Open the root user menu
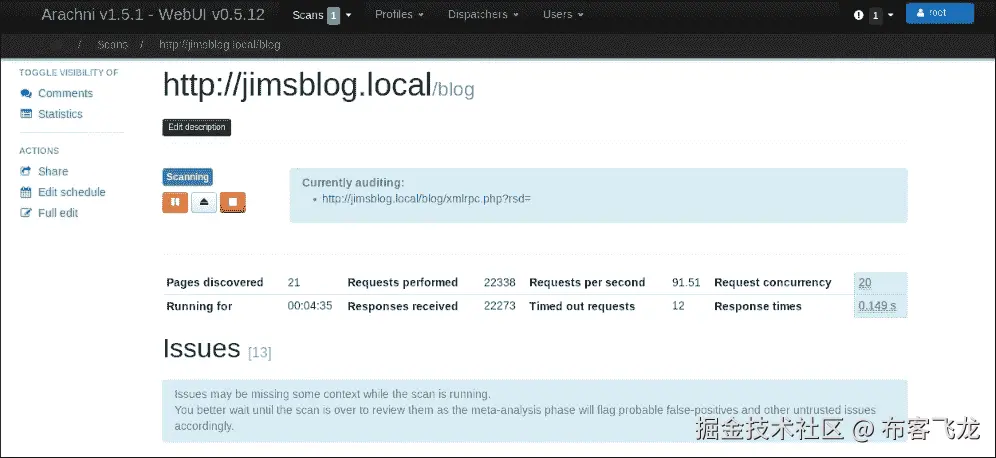This screenshot has height=458, width=996. pos(939,13)
